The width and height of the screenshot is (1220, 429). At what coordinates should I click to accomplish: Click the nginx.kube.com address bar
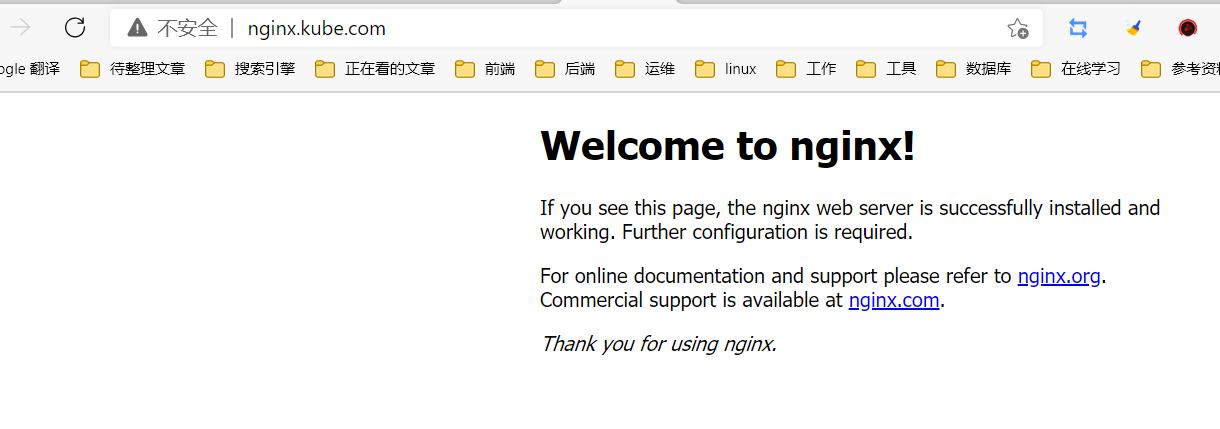pyautogui.click(x=576, y=28)
